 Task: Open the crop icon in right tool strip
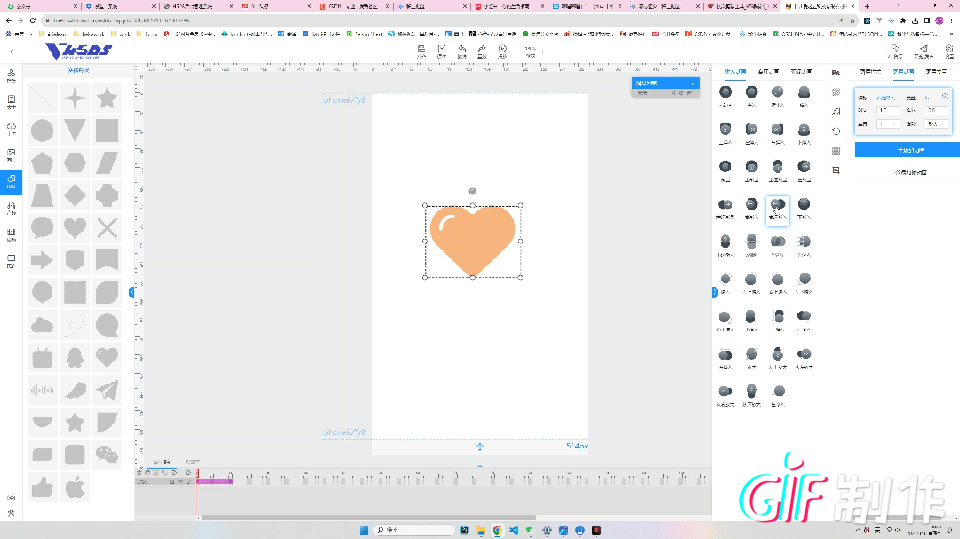836,170
